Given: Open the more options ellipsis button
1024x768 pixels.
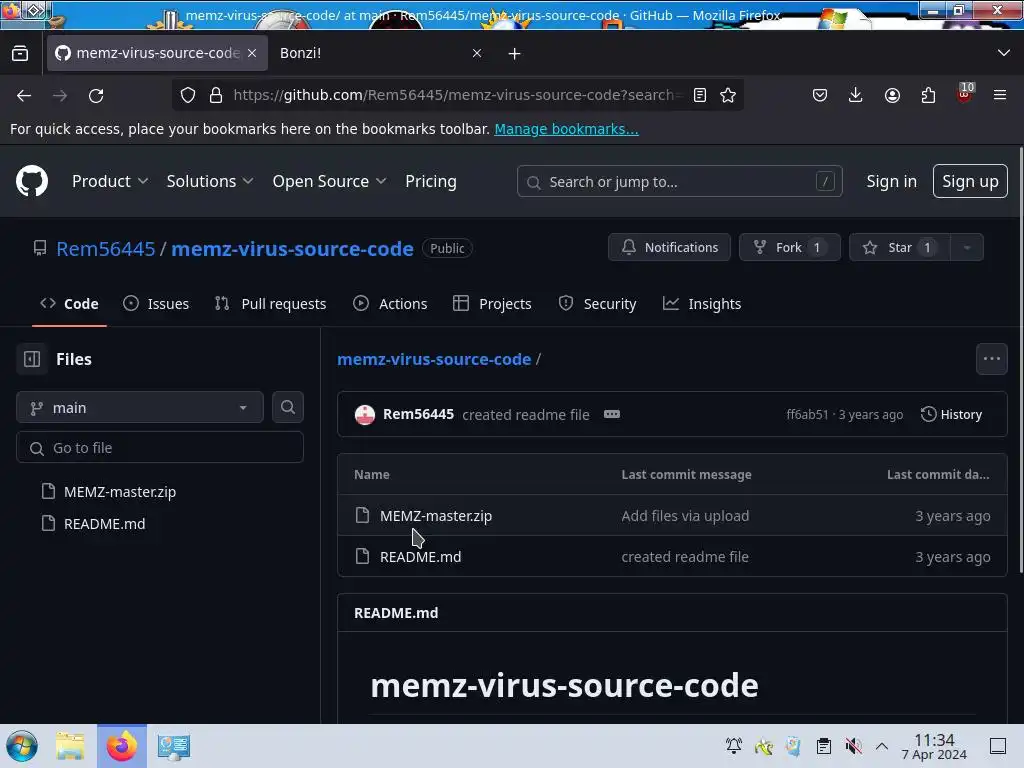Looking at the screenshot, I should tap(991, 359).
